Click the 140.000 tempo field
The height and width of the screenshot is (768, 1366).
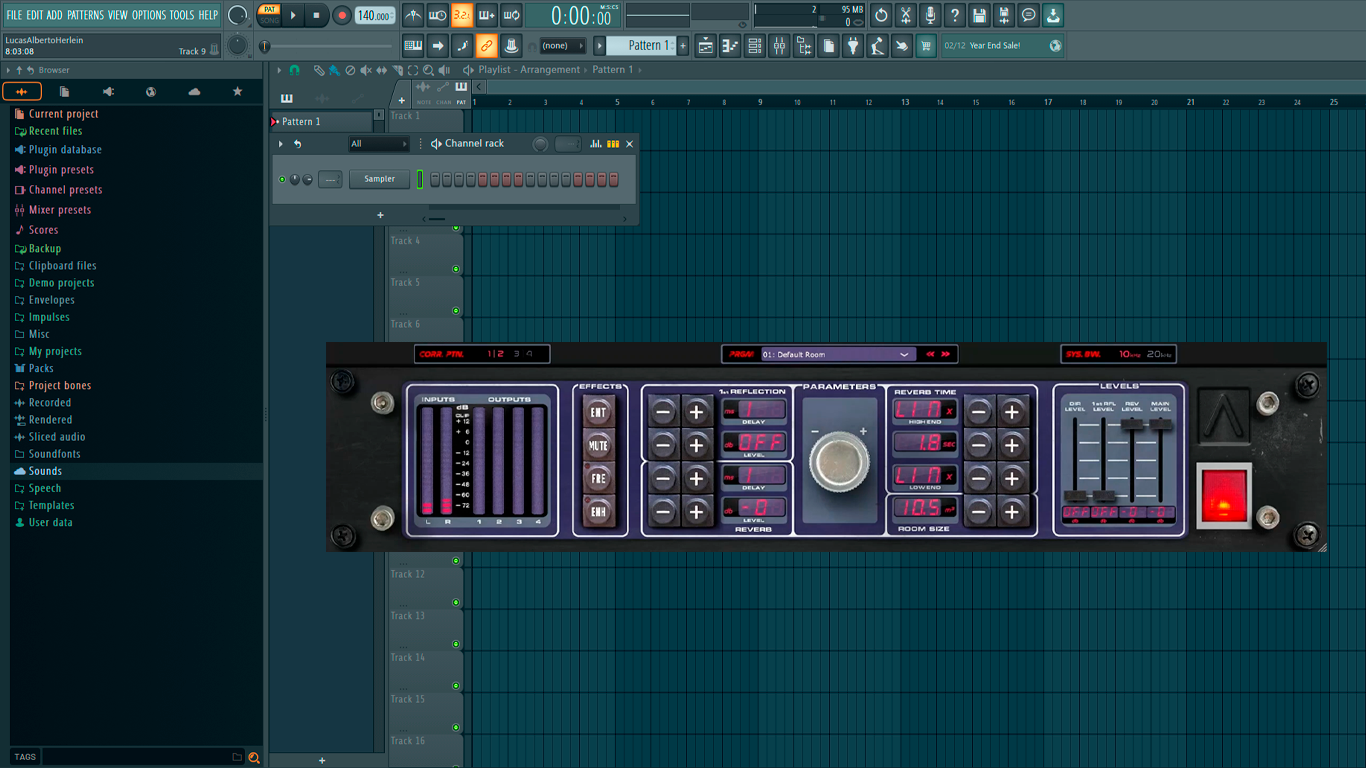(x=375, y=15)
